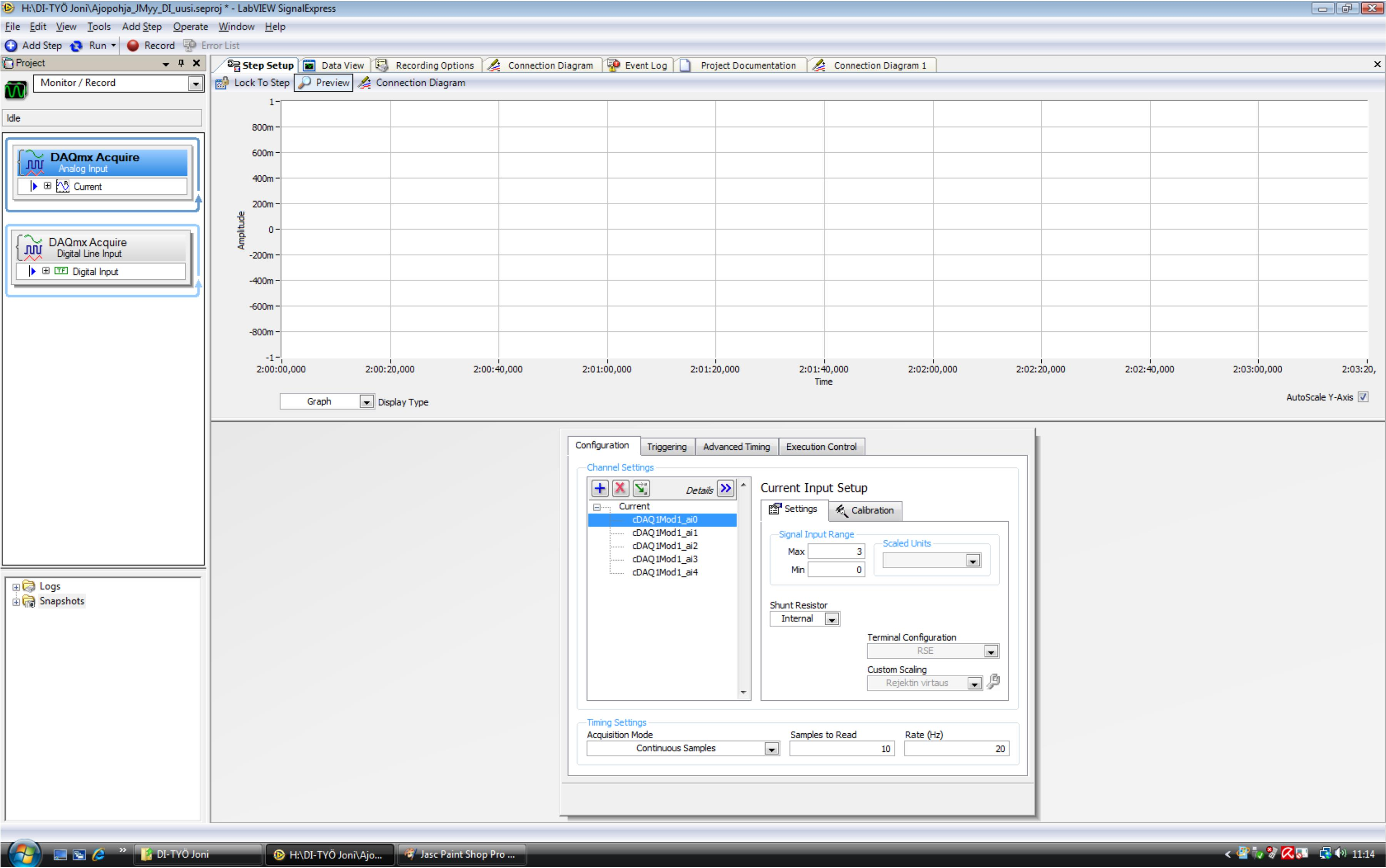
Task: Click the Run toolbar icon
Action: pyautogui.click(x=76, y=45)
